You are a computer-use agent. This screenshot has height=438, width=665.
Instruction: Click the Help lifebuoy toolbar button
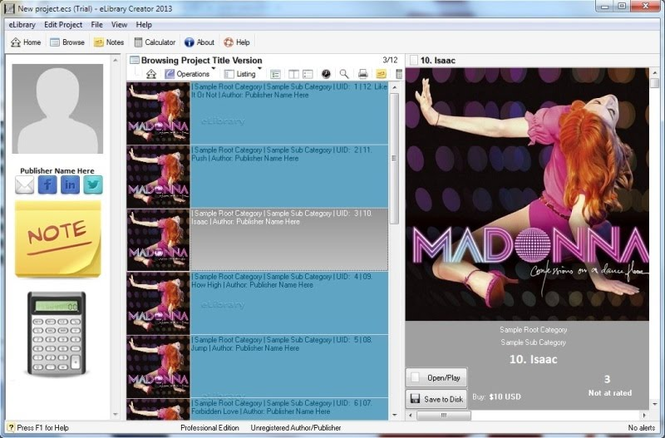tap(237, 42)
